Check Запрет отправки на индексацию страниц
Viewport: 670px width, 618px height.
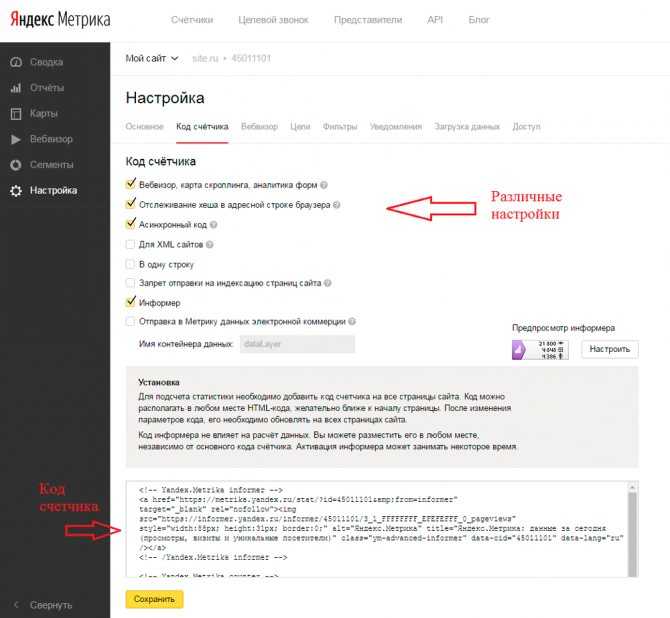point(130,283)
